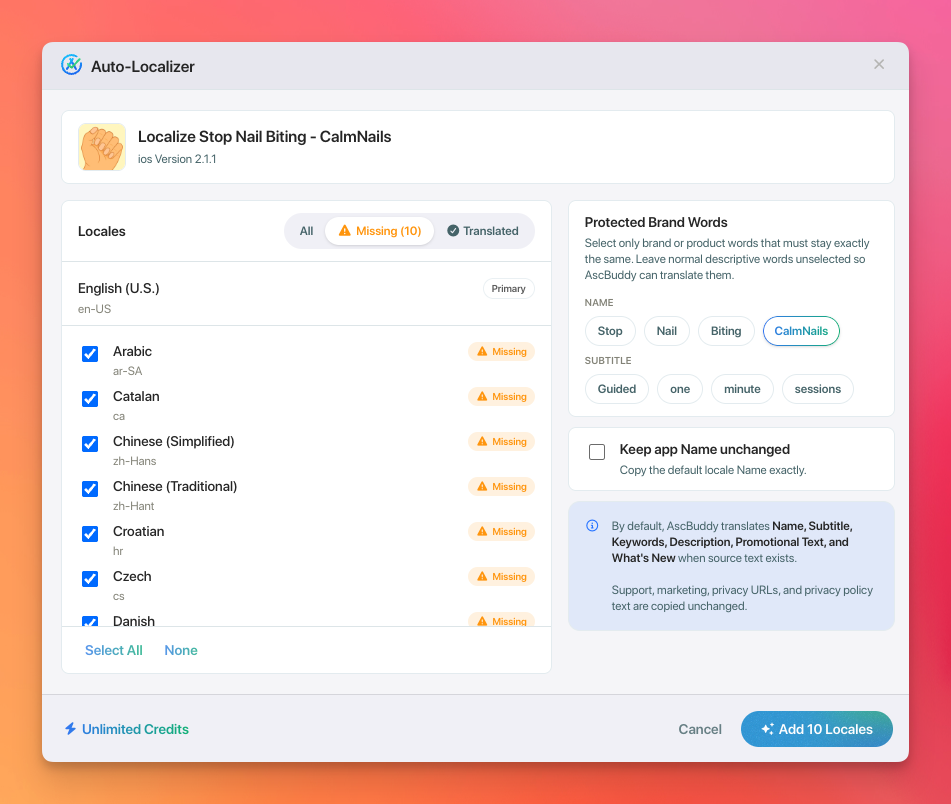Click the Locales panel heading
Viewport: 951px width, 804px height.
pos(102,231)
